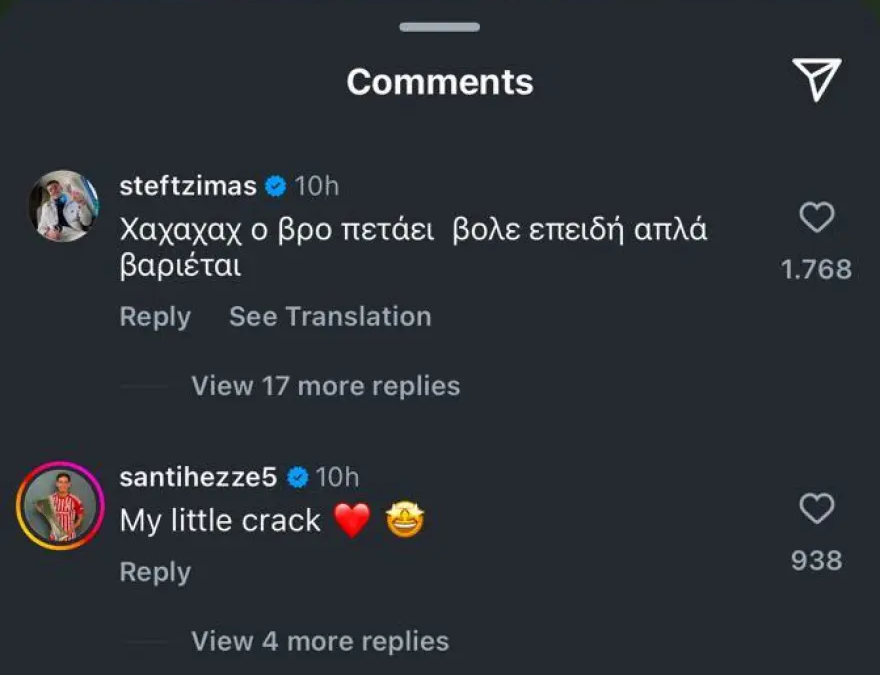880x675 pixels.
Task: Open the steftzimas profile picture
Action: coord(63,206)
